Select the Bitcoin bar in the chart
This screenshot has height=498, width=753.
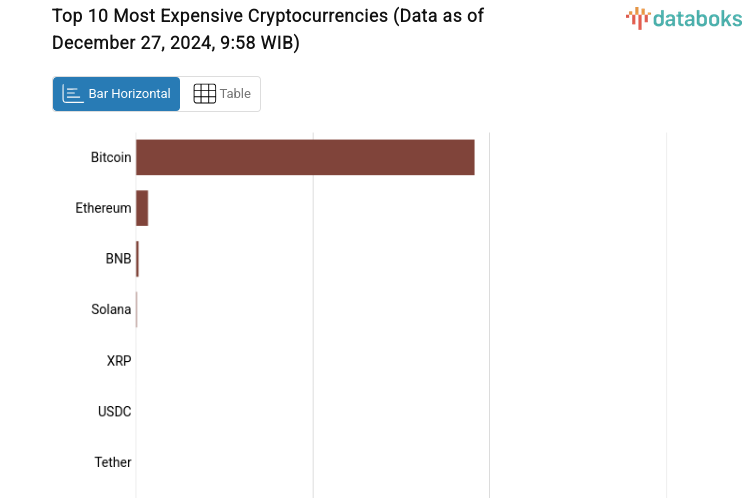click(x=305, y=157)
